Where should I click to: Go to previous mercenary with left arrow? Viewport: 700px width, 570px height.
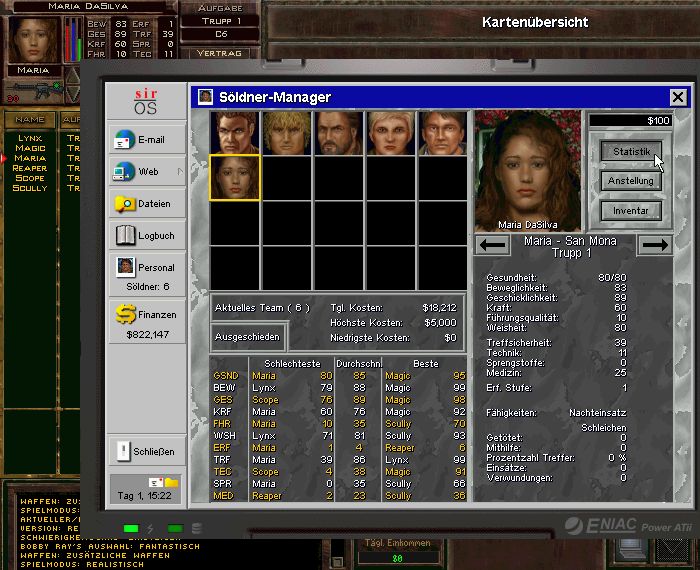[492, 245]
